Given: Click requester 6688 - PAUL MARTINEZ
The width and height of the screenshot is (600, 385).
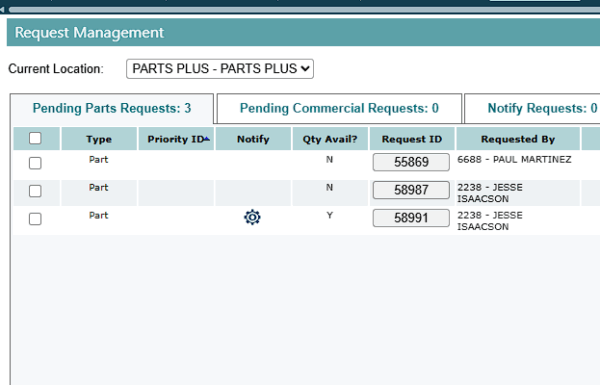Looking at the screenshot, I should pos(514,160).
